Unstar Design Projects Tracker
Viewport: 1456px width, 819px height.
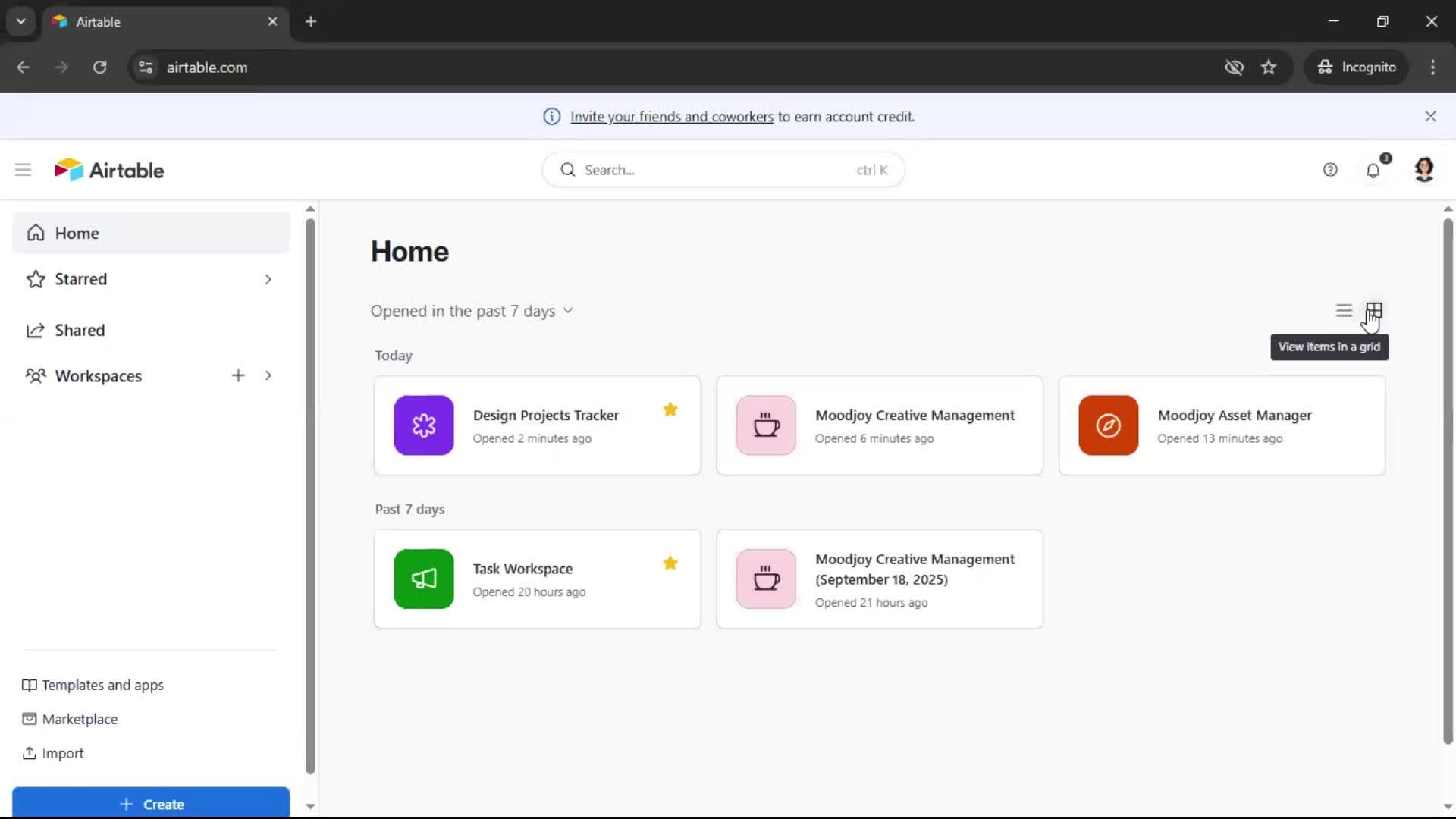coord(670,410)
